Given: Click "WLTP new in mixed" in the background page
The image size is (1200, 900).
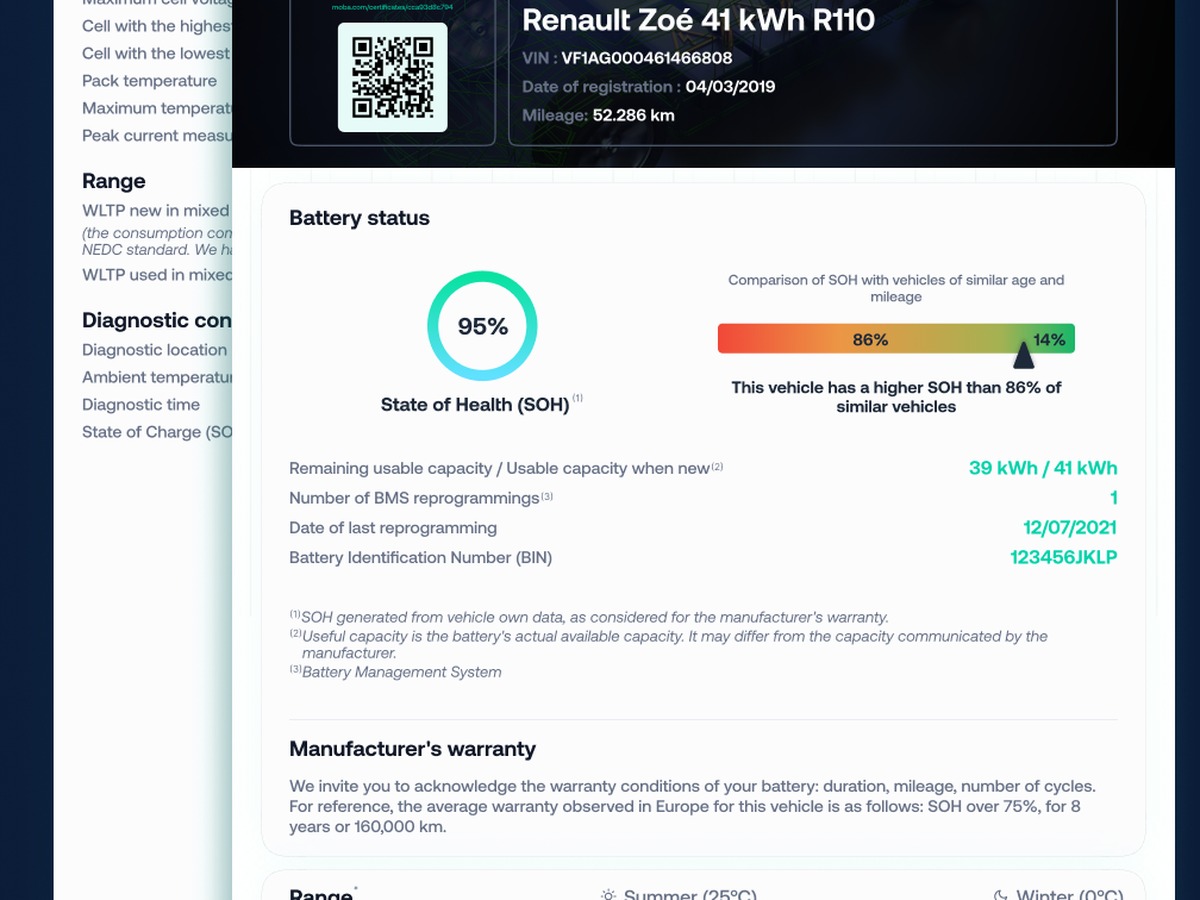Looking at the screenshot, I should pyautogui.click(x=156, y=211).
